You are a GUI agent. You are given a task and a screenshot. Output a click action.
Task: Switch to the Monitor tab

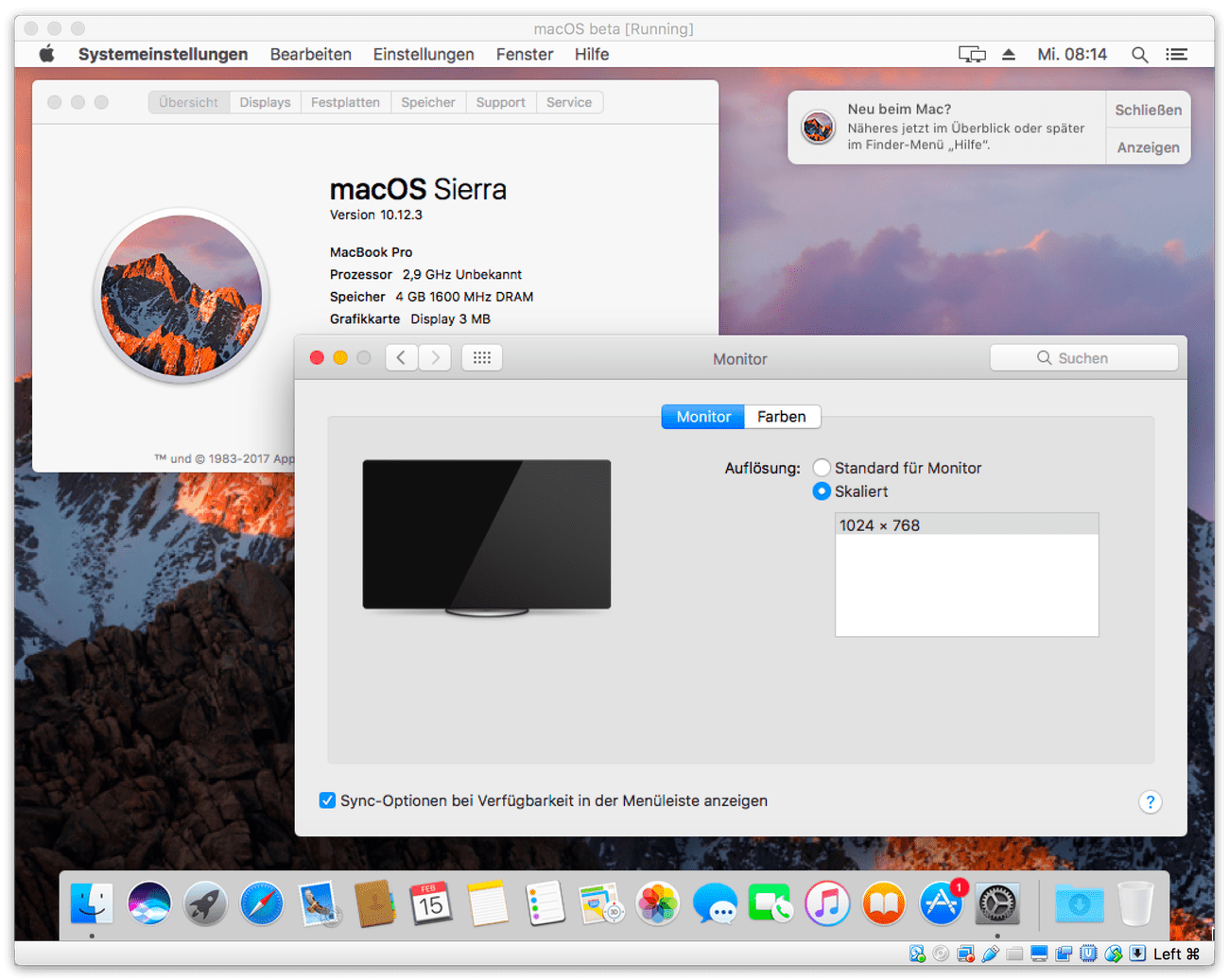pos(703,417)
